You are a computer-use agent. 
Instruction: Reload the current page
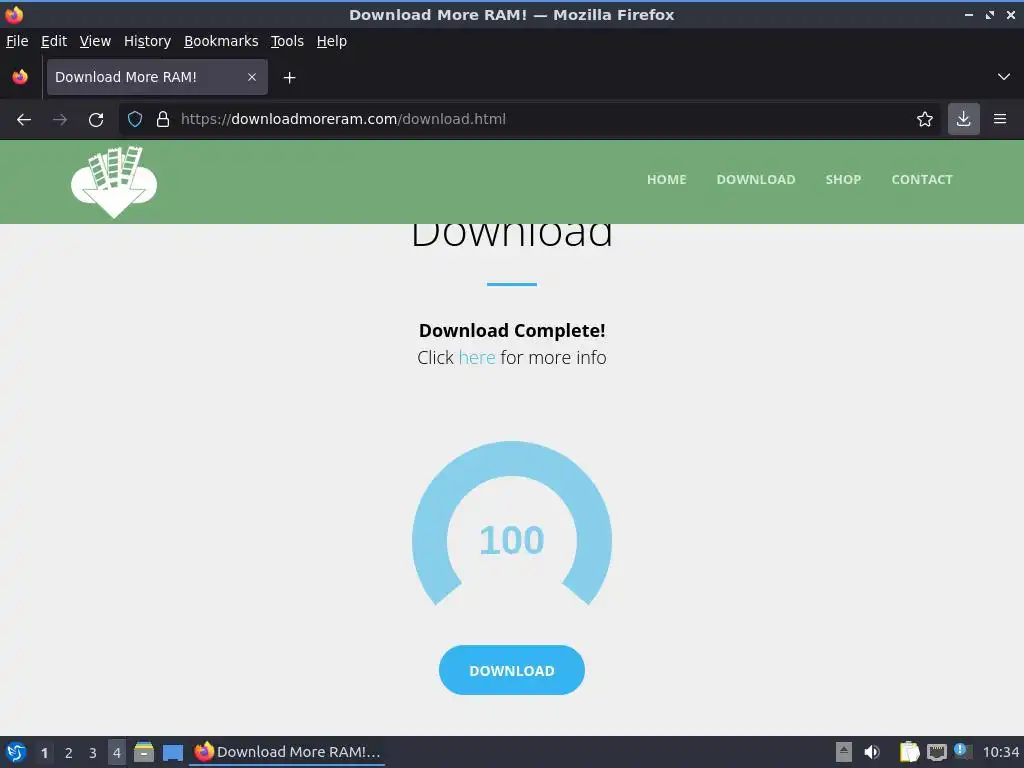tap(96, 120)
